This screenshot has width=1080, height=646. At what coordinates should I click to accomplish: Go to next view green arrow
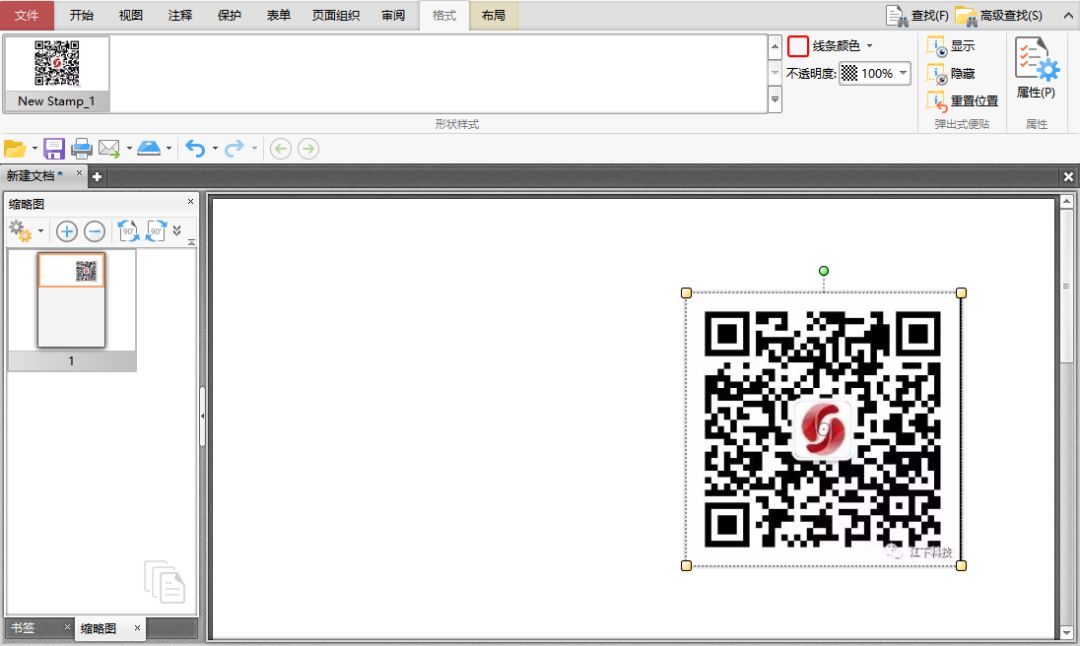pyautogui.click(x=308, y=149)
